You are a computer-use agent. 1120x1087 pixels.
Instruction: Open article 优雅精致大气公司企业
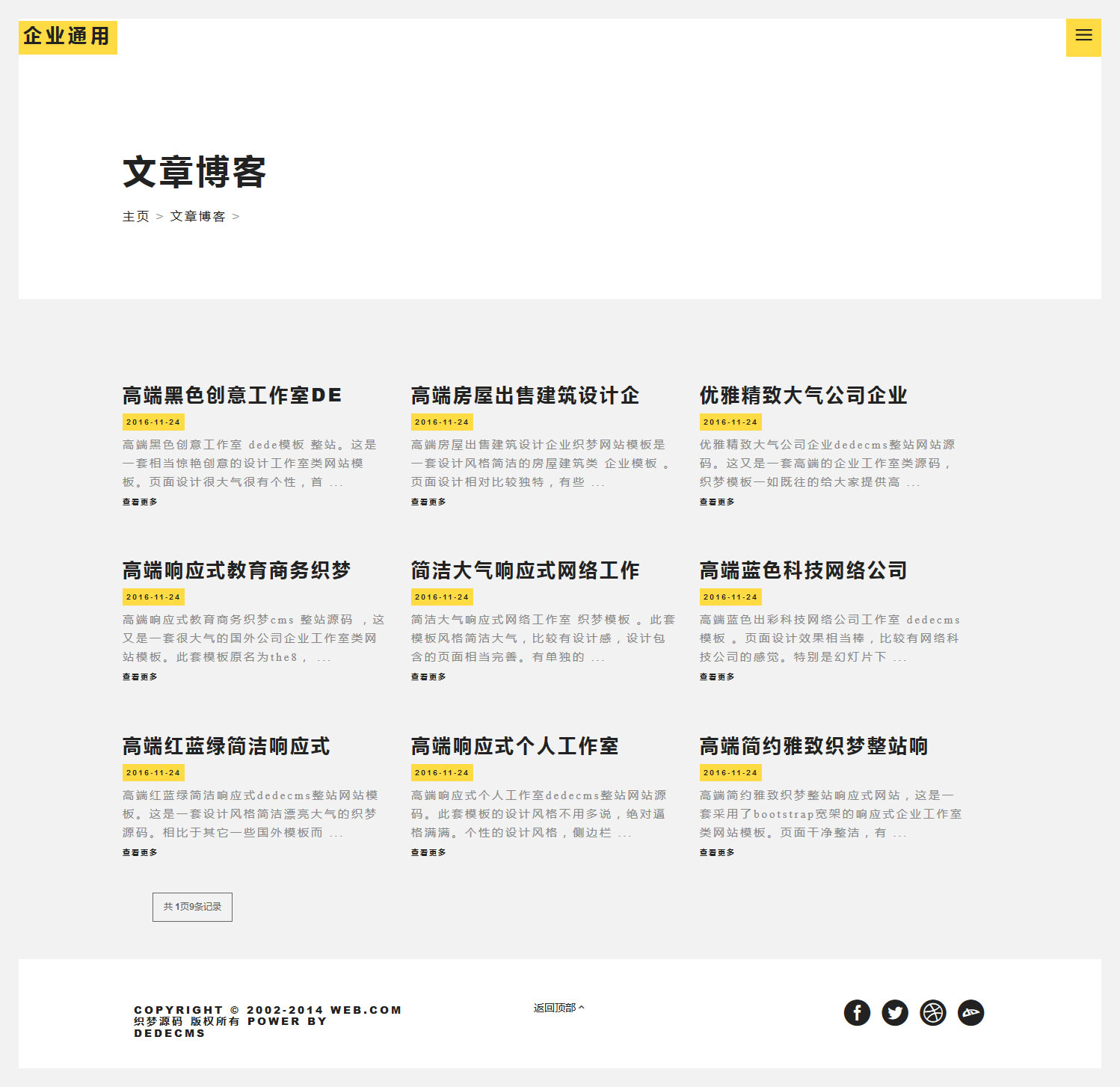pyautogui.click(x=803, y=395)
